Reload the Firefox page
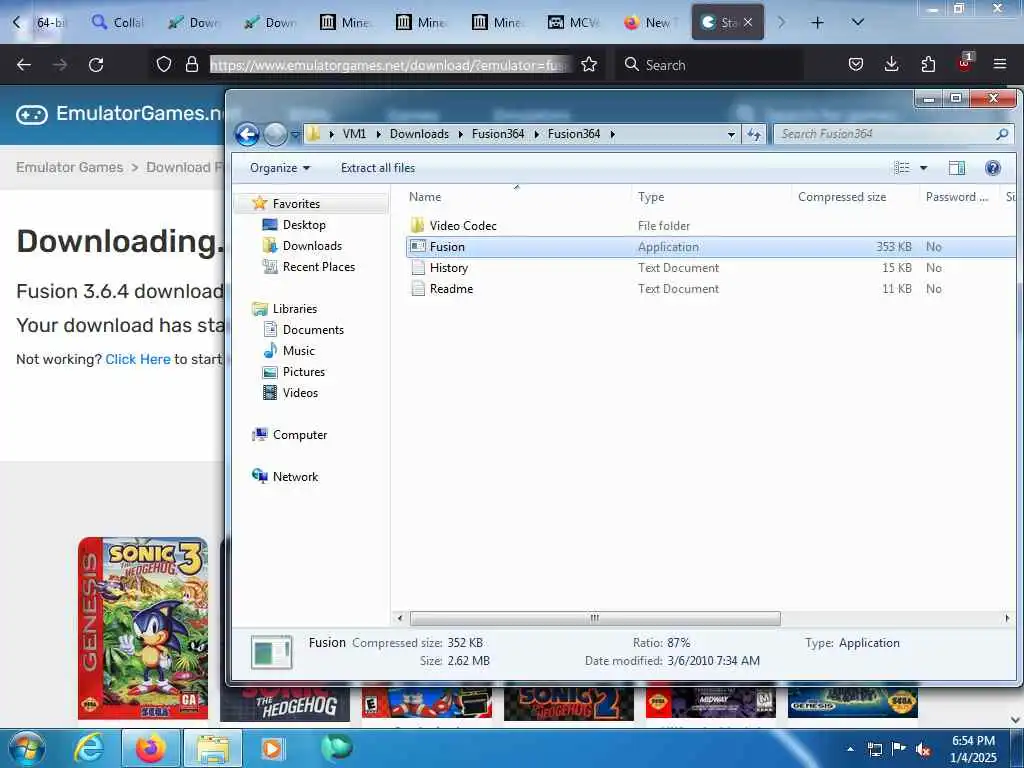1024x768 pixels. coord(96,65)
